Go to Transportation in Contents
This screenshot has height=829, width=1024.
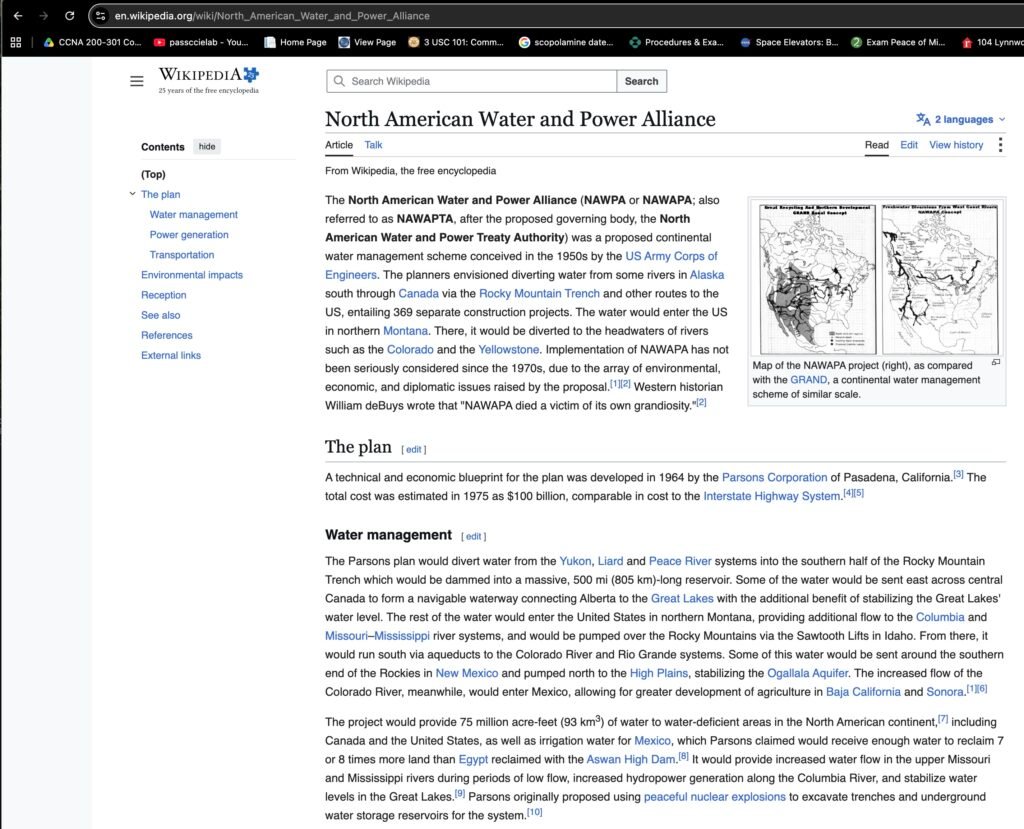[x=182, y=255]
